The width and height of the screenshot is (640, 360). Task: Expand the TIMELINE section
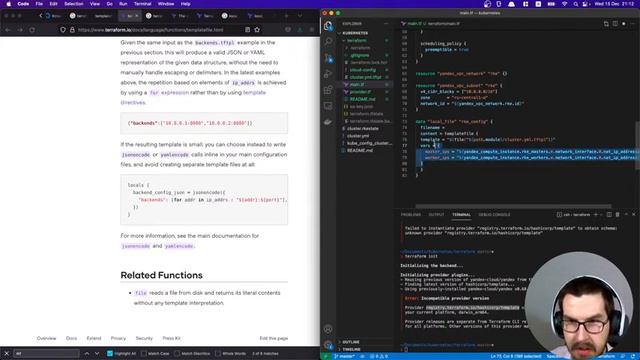tap(351, 349)
